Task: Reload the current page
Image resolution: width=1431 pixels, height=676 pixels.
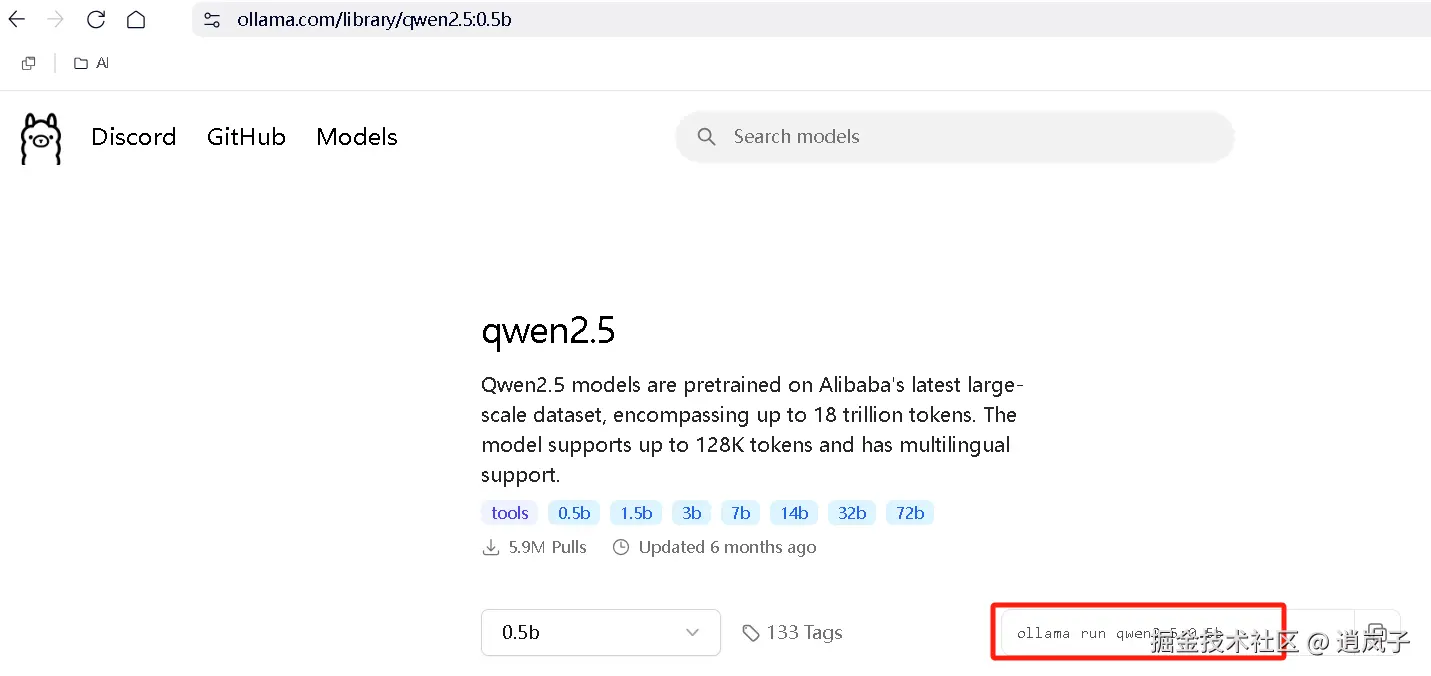Action: coord(96,19)
